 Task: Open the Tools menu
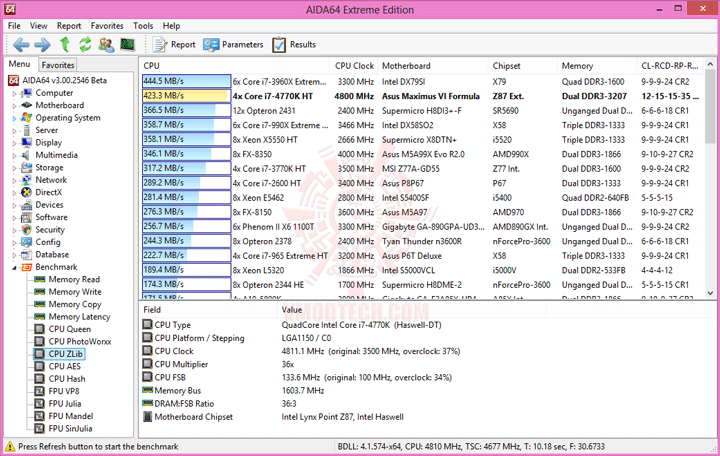tap(143, 26)
